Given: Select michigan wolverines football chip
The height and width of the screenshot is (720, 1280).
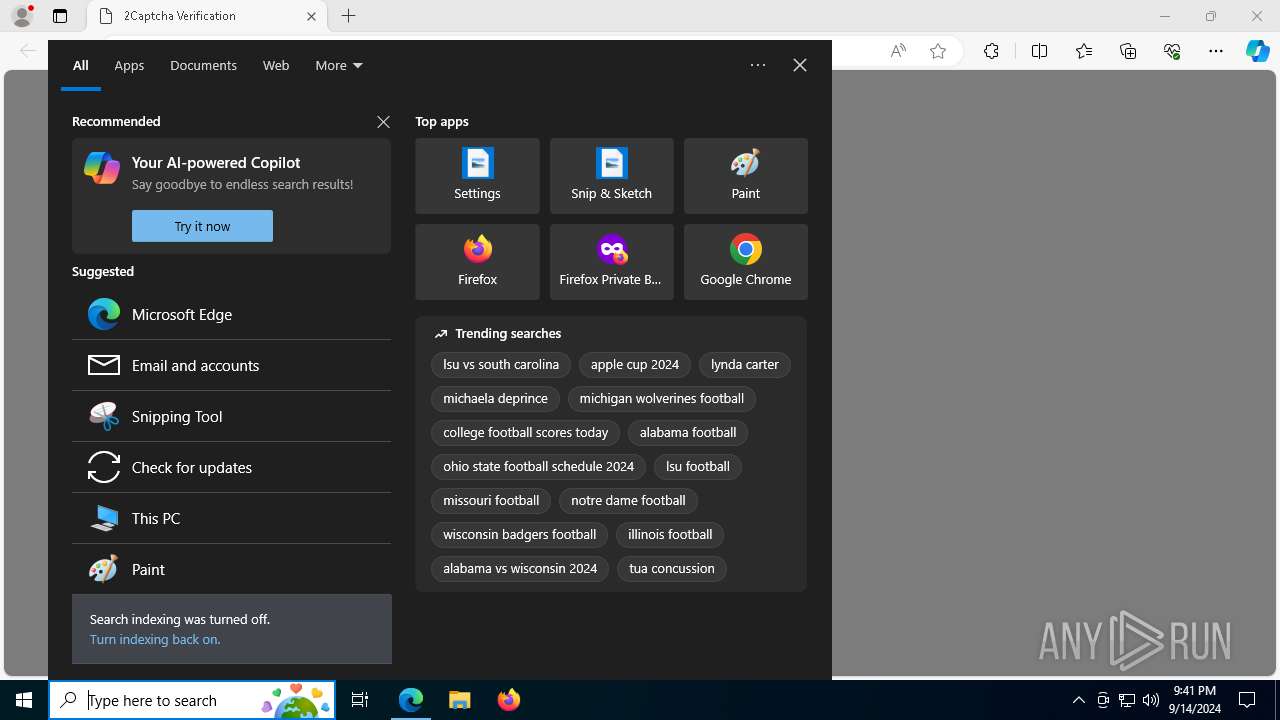Looking at the screenshot, I should 662,399.
